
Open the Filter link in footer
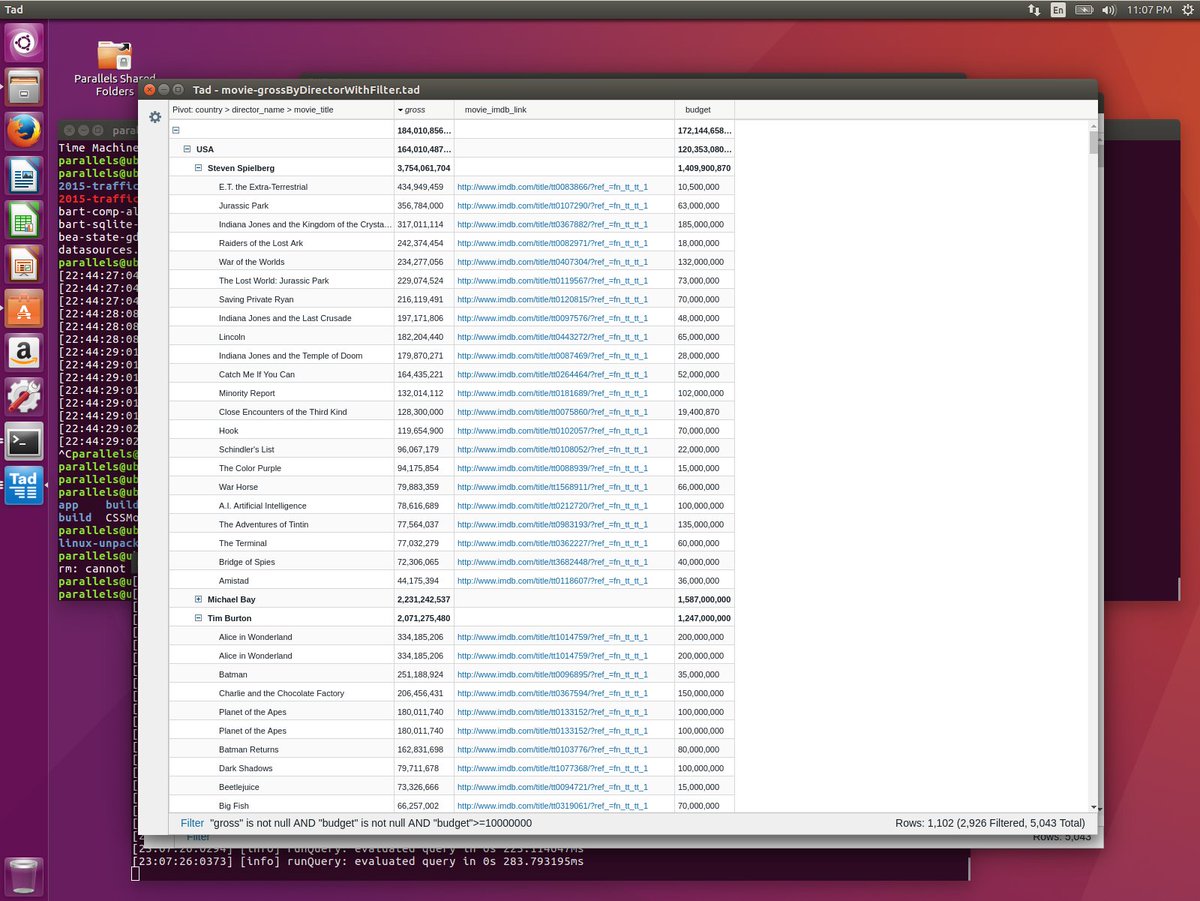pos(192,823)
